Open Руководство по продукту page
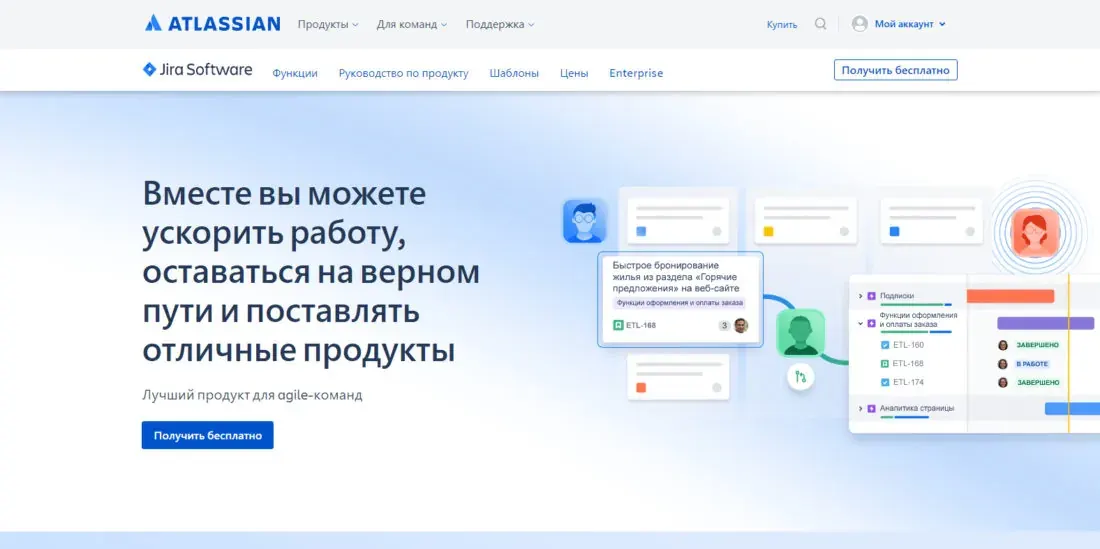 (403, 73)
